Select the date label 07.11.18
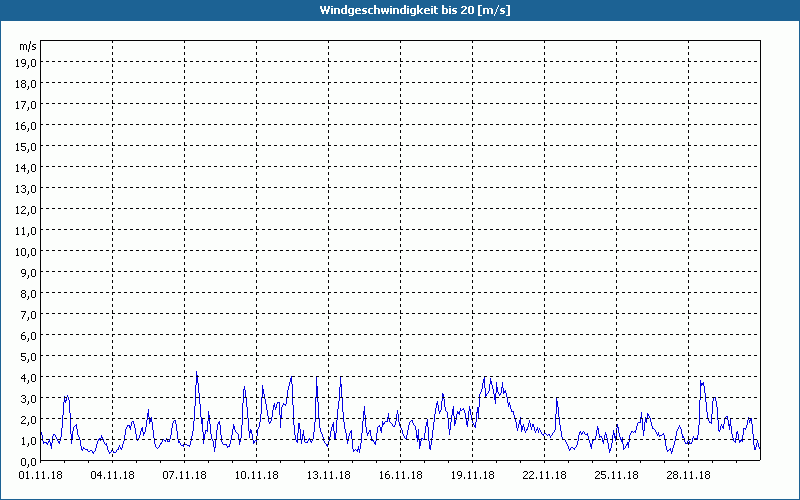 [x=185, y=475]
